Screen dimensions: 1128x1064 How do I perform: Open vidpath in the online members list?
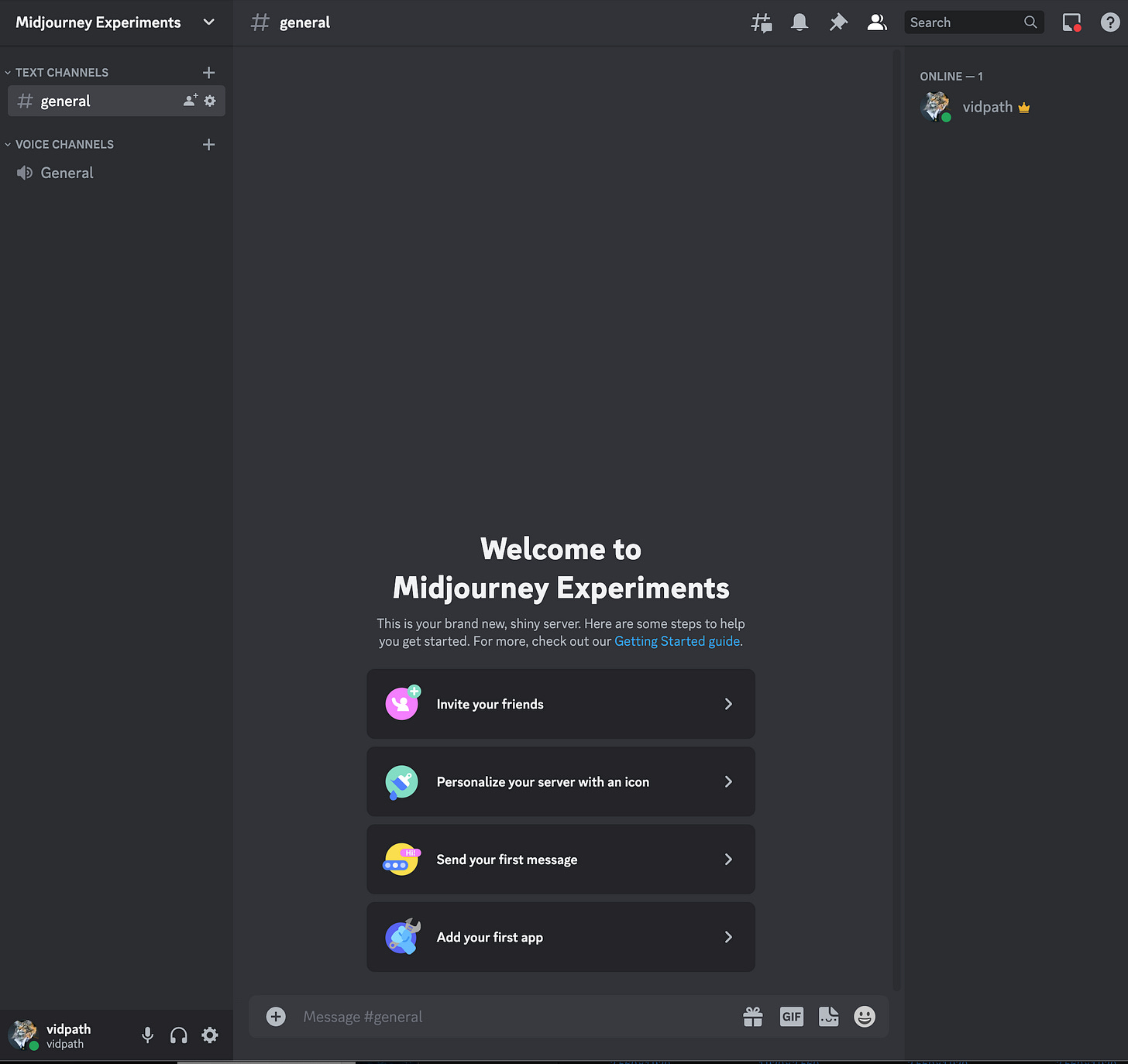coord(1015,107)
